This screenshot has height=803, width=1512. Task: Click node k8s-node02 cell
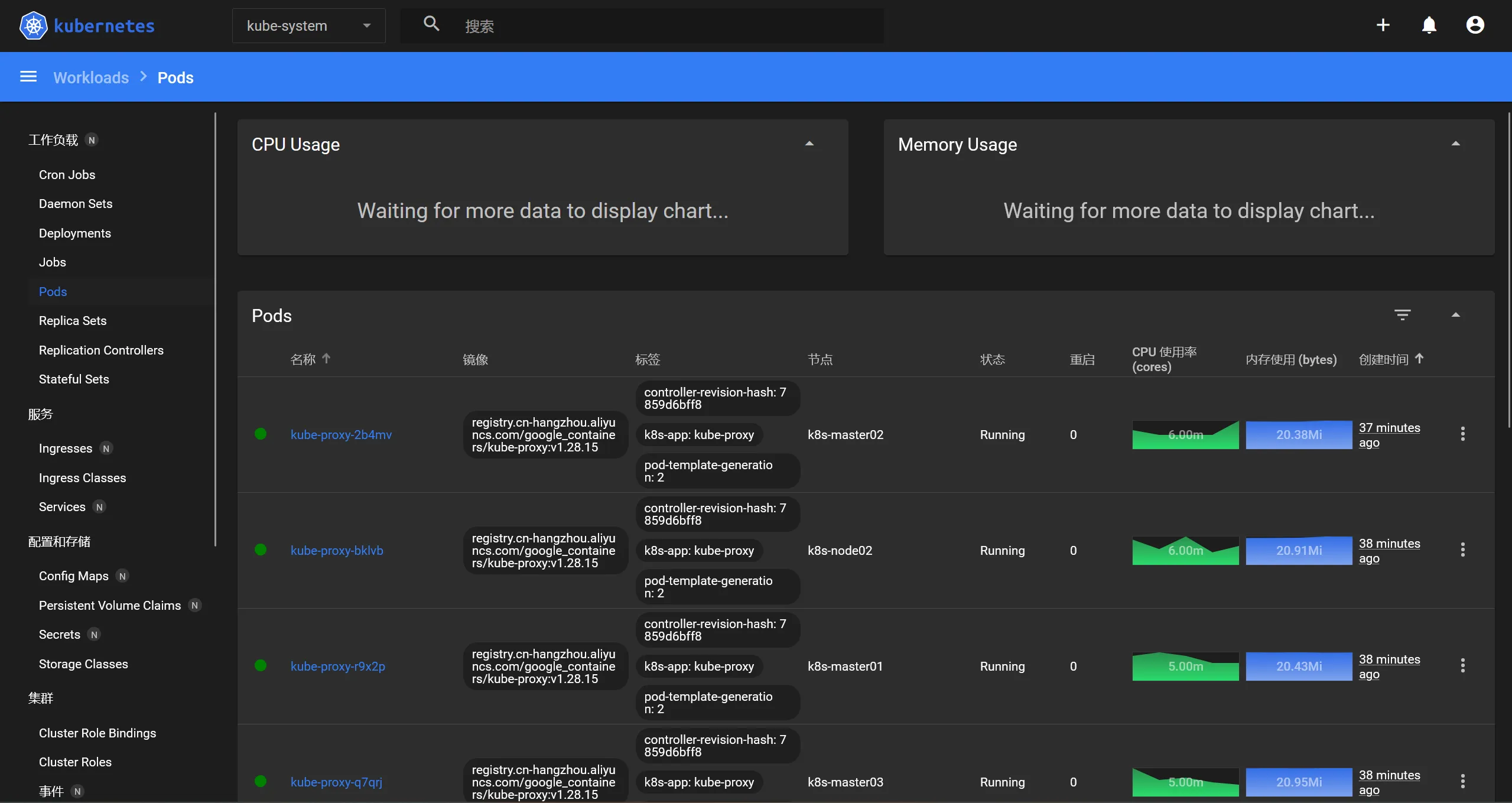[840, 551]
